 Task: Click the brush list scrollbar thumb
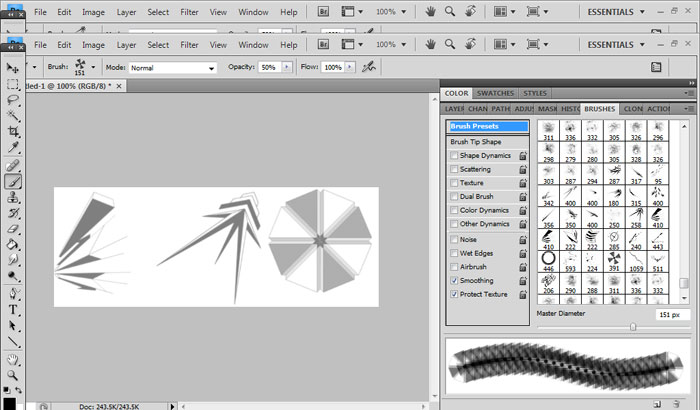click(x=683, y=283)
